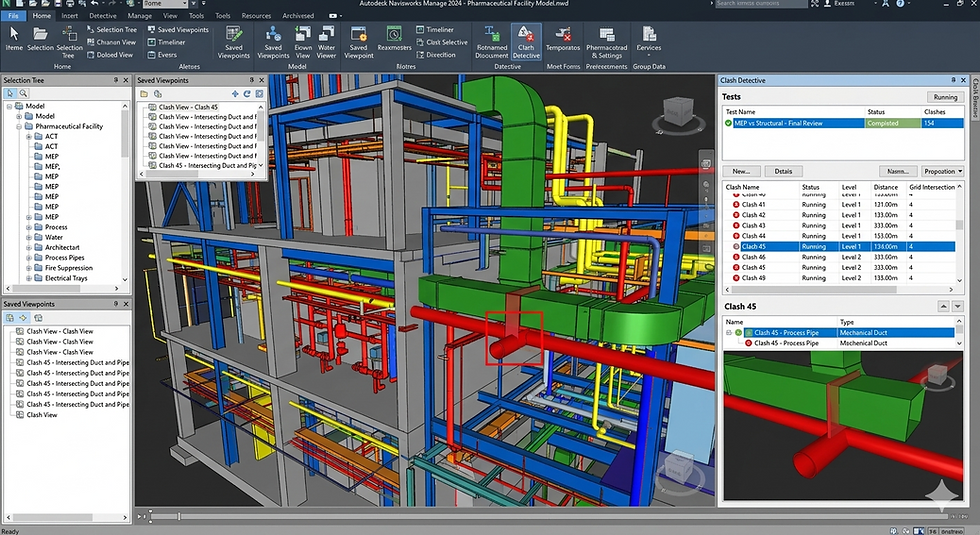Click the search input field in title bar

(x=761, y=4)
